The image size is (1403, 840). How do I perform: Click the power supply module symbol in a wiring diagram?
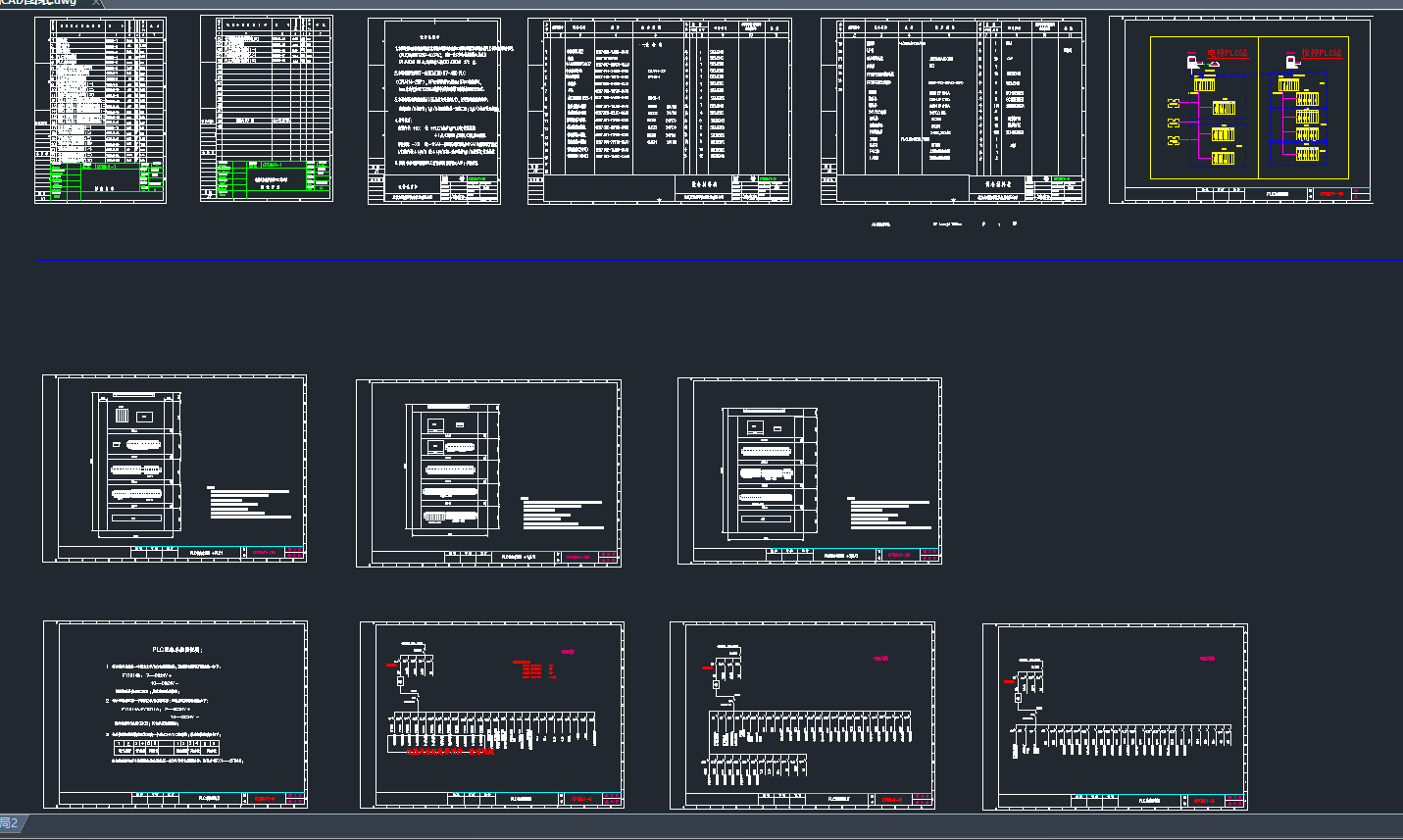[400, 681]
